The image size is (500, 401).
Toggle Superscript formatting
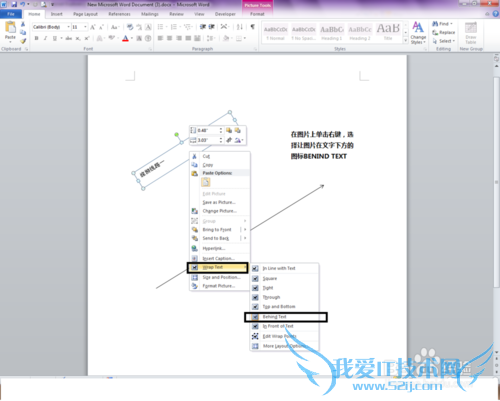(87, 38)
